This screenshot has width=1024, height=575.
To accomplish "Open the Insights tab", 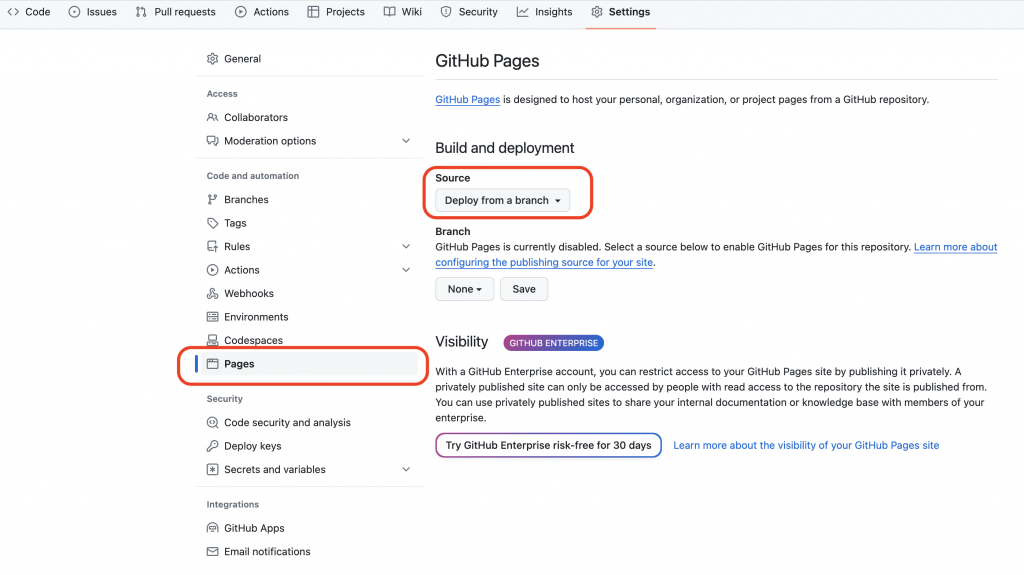I will [x=544, y=12].
